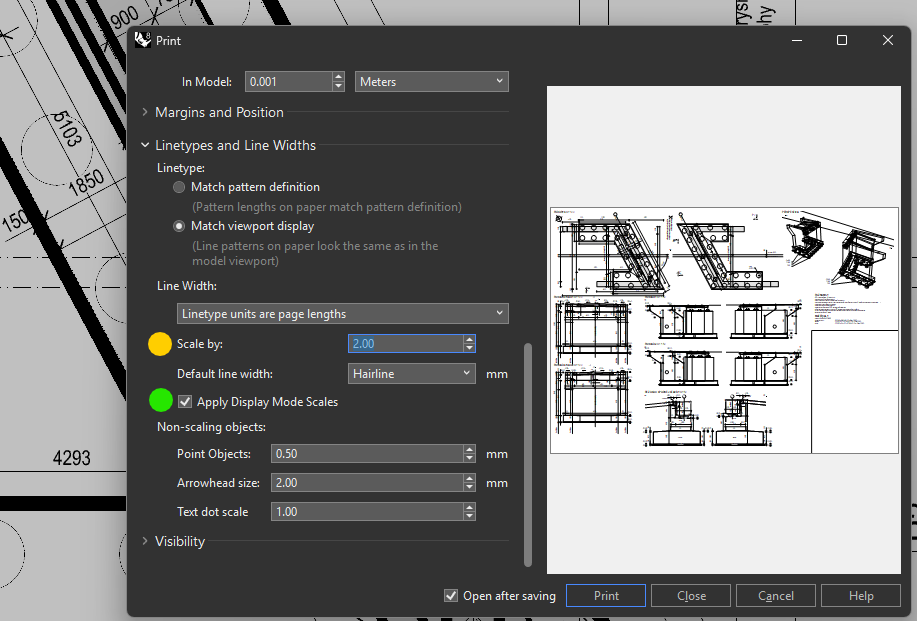
Task: Uncheck Apply Display Mode Scales checkbox
Action: click(185, 402)
